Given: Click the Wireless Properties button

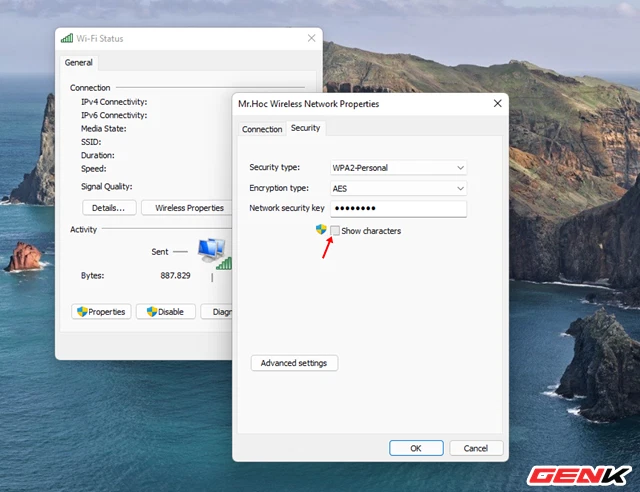Looking at the screenshot, I should [x=189, y=208].
